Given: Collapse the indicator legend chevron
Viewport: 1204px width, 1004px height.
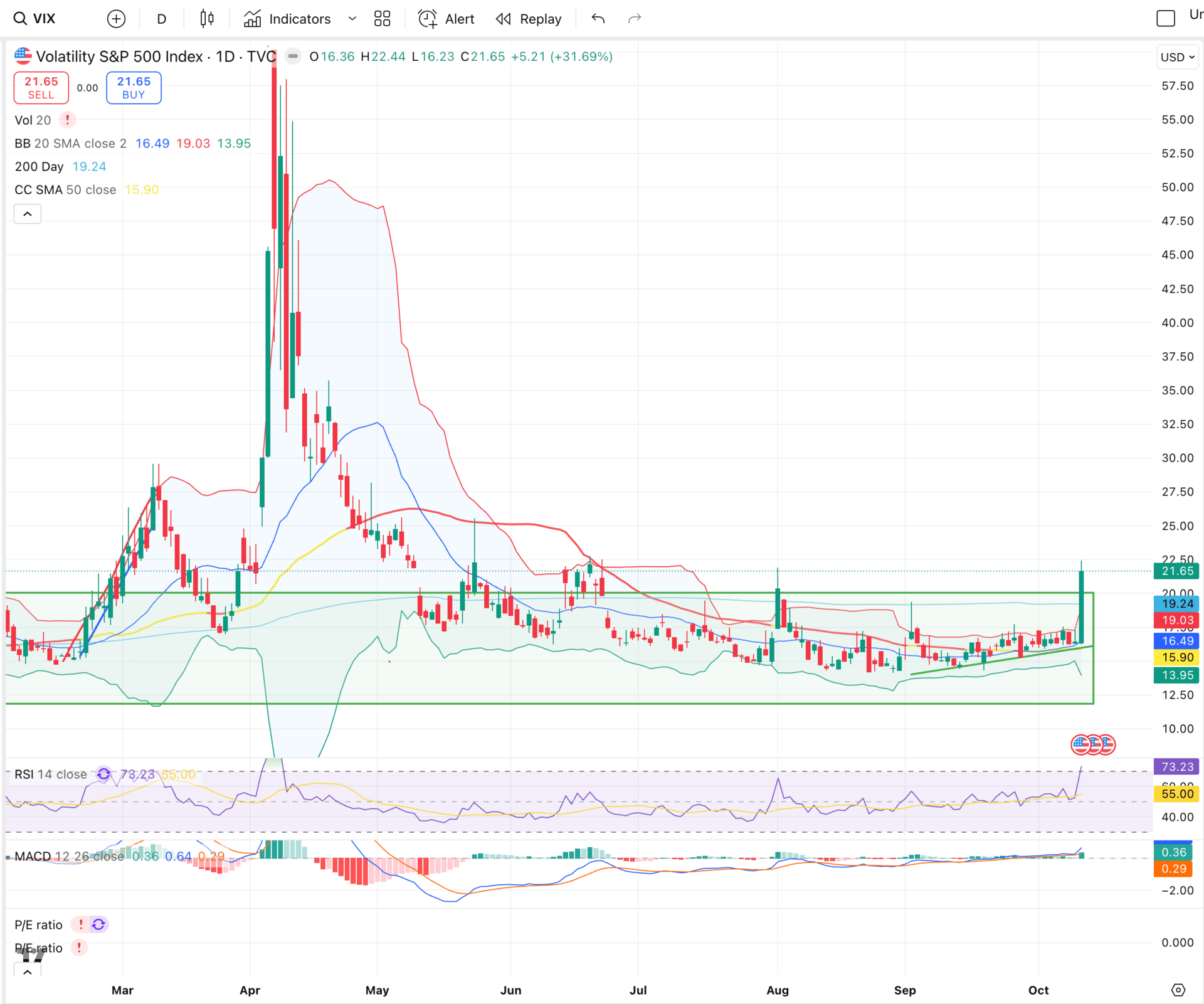Looking at the screenshot, I should (28, 214).
